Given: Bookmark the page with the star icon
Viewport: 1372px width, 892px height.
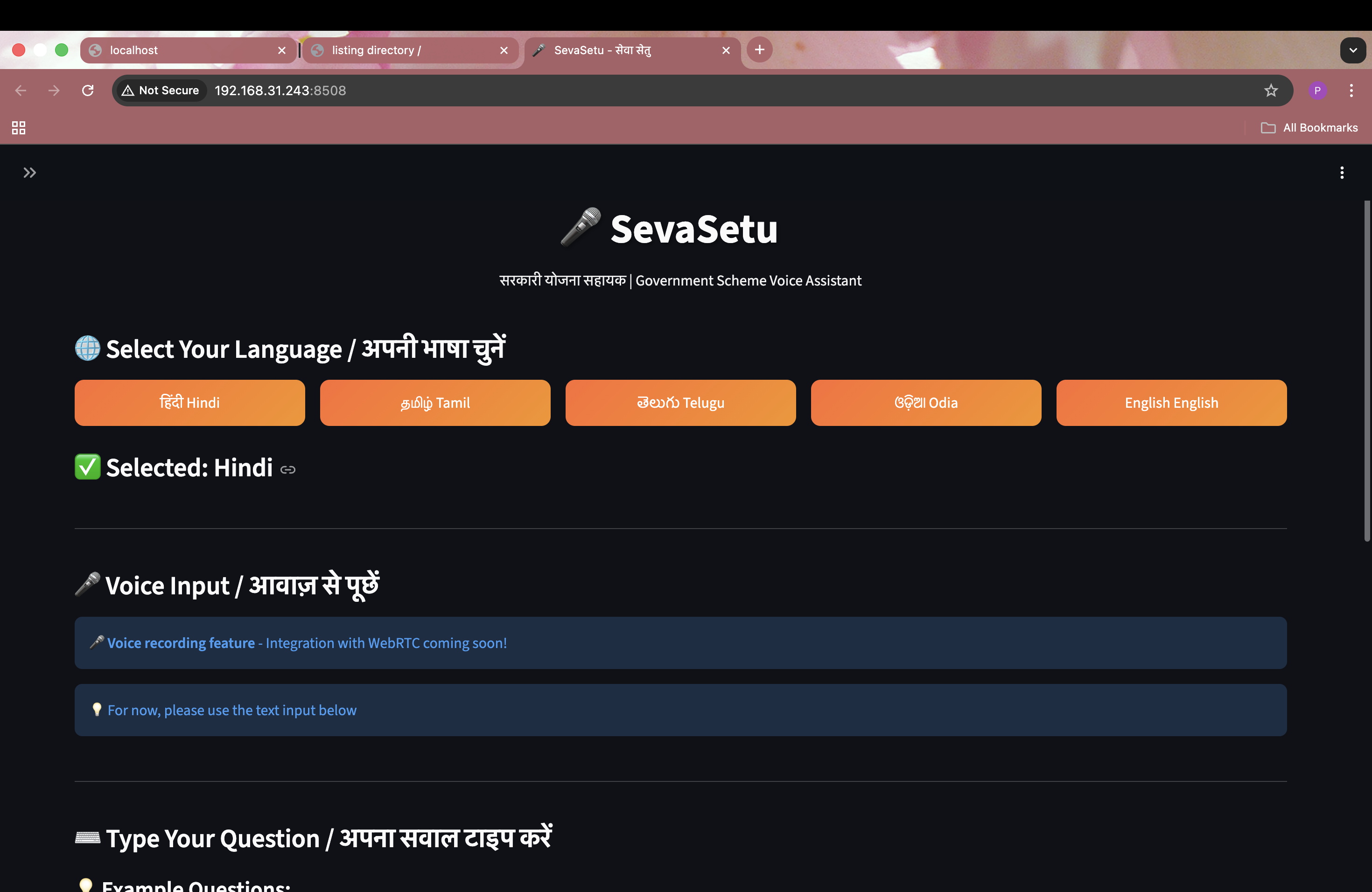Looking at the screenshot, I should tap(1271, 91).
